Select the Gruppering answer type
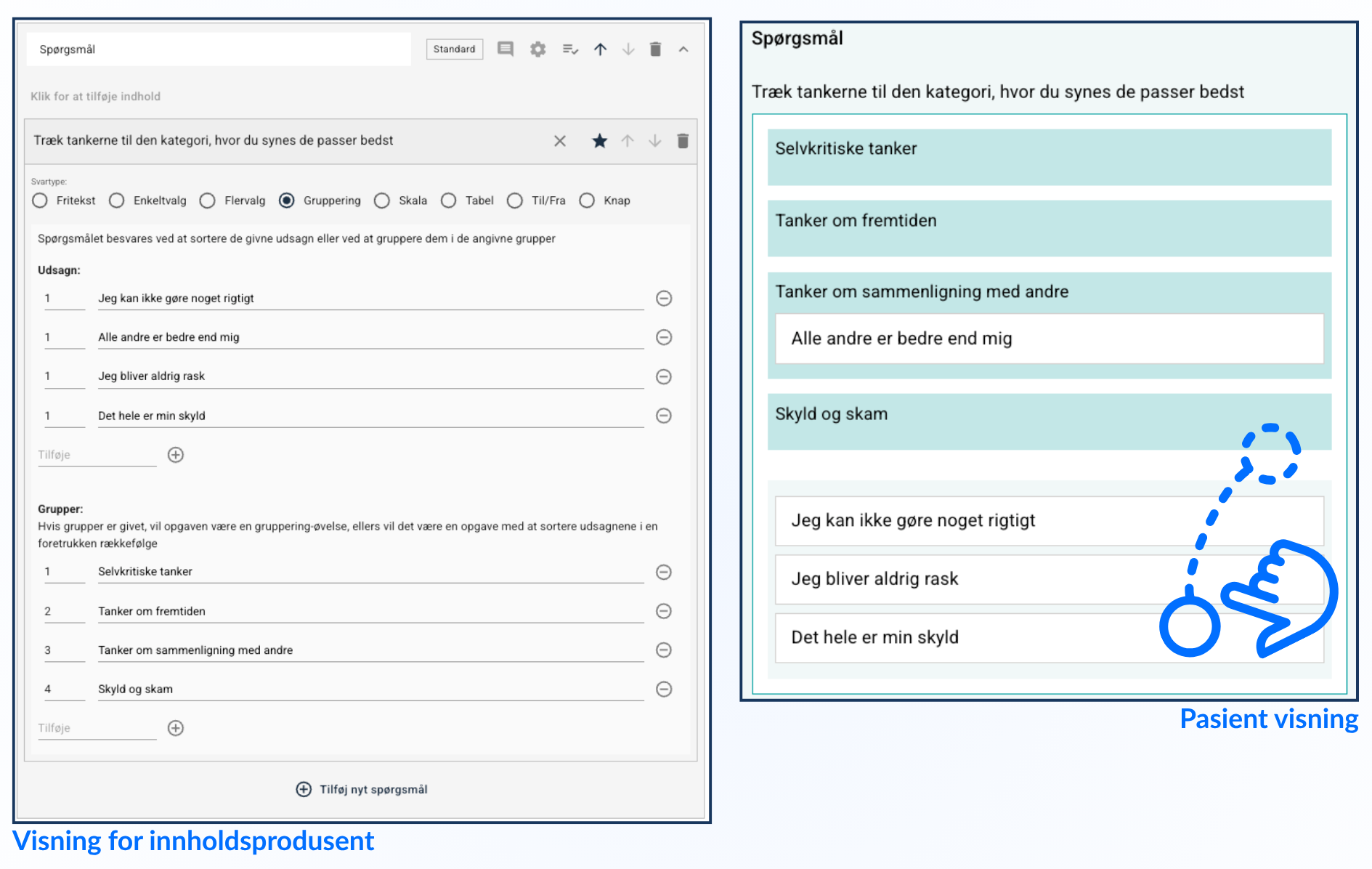1372x869 pixels. [x=287, y=201]
